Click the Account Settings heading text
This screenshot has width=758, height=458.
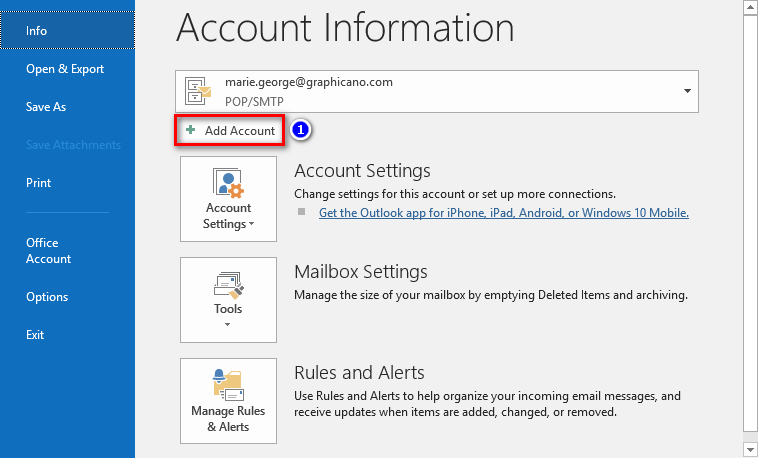(x=362, y=171)
